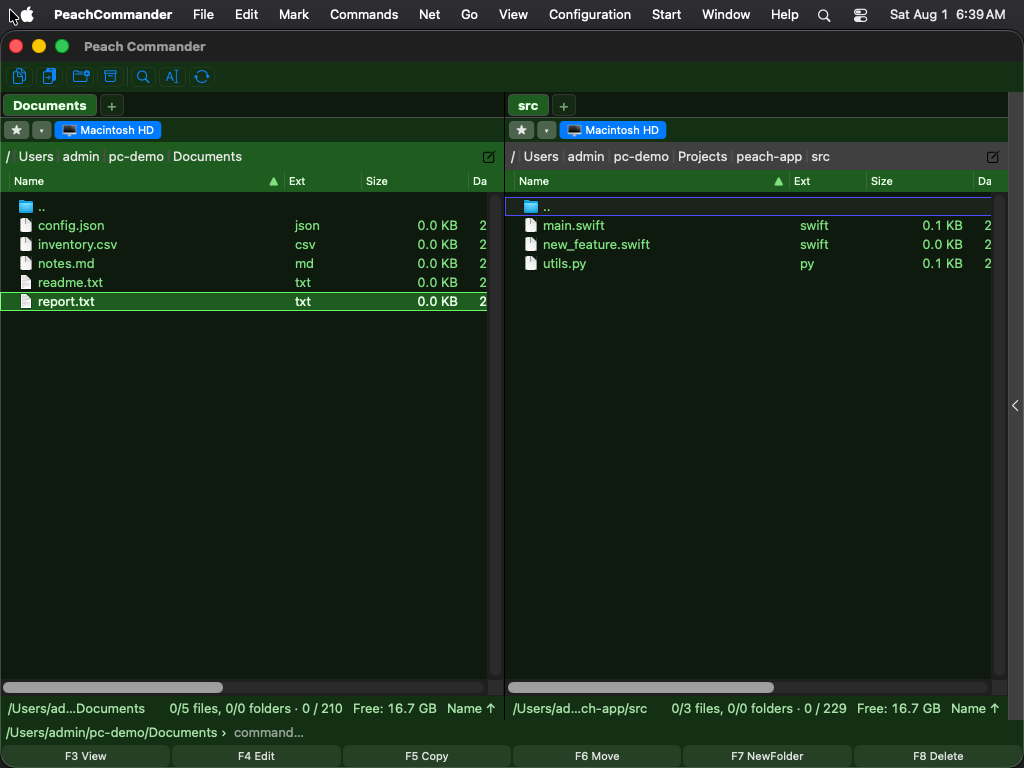Select inventory.csv file name
1024x768 pixels.
coord(77,244)
